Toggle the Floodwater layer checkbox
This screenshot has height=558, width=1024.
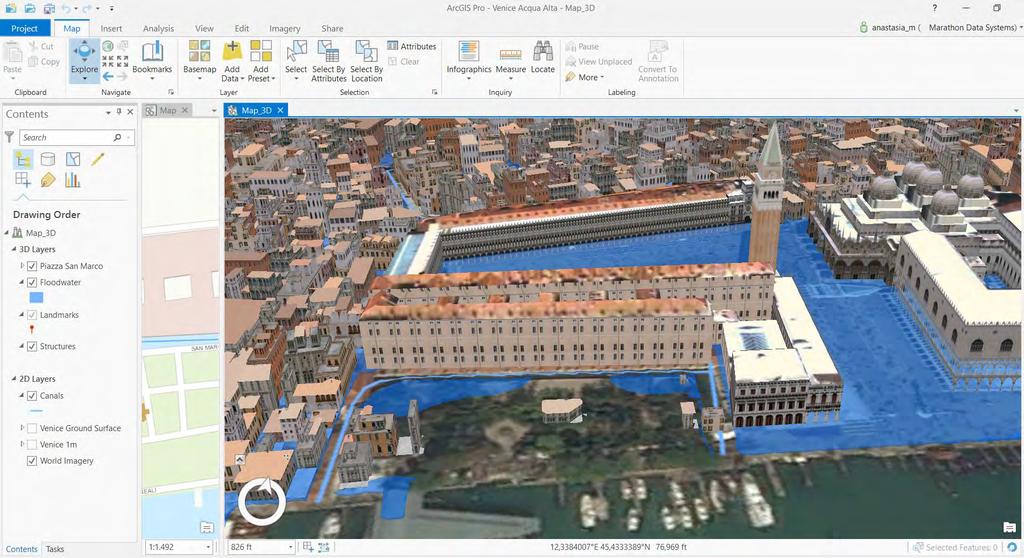coord(31,282)
